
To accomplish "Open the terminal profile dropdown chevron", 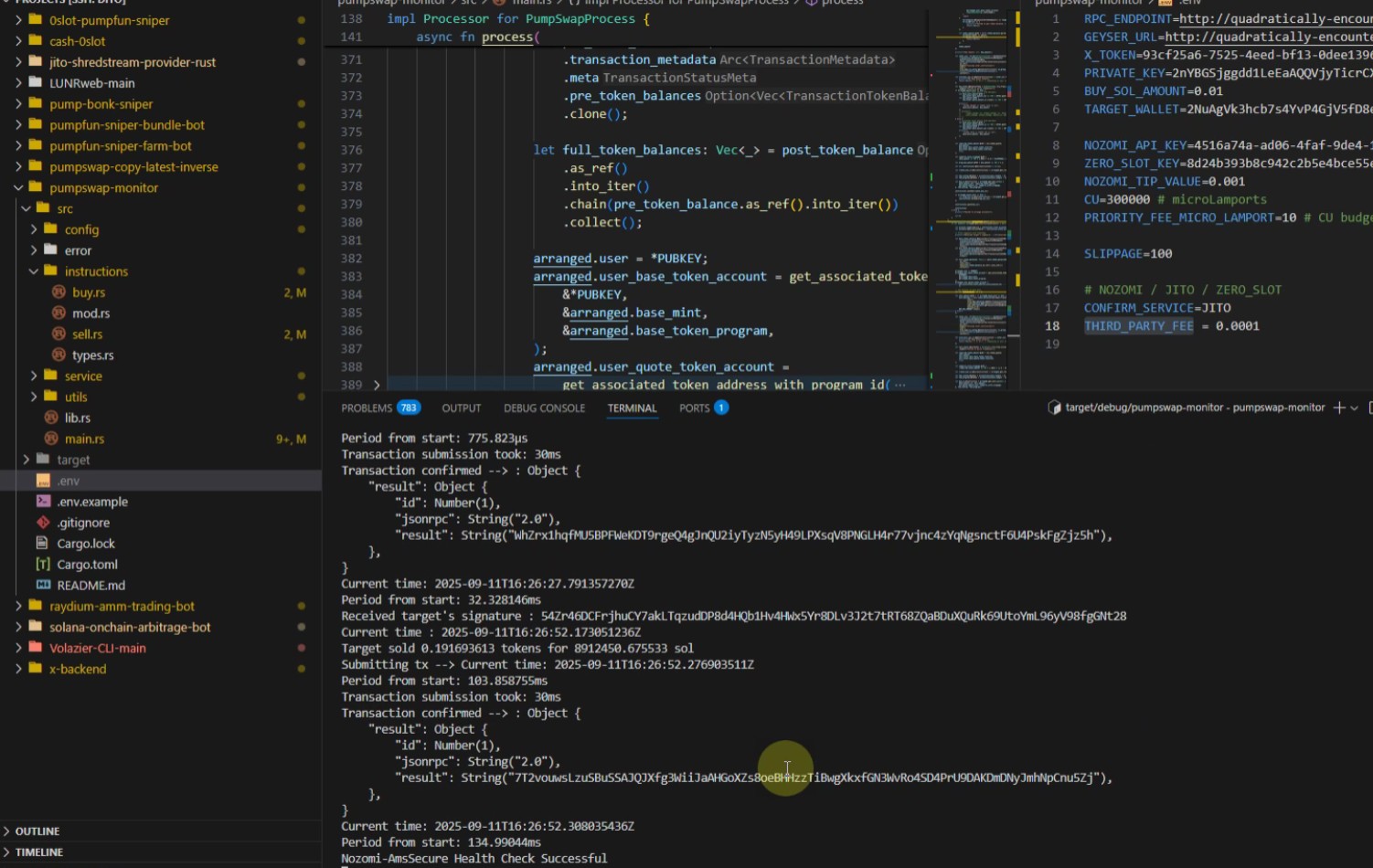I will coord(1355,408).
